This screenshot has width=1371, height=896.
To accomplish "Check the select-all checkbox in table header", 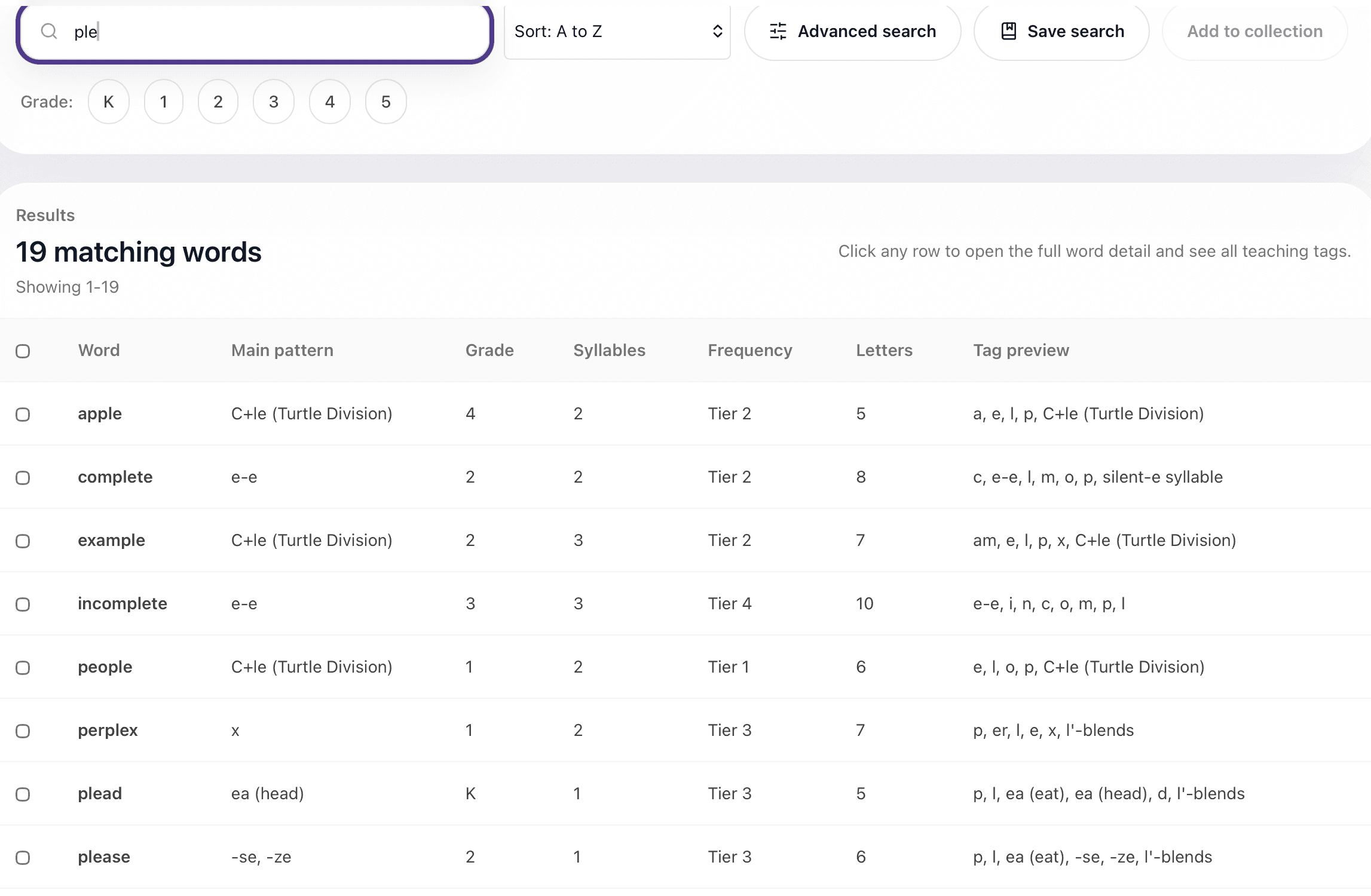I will 23,351.
